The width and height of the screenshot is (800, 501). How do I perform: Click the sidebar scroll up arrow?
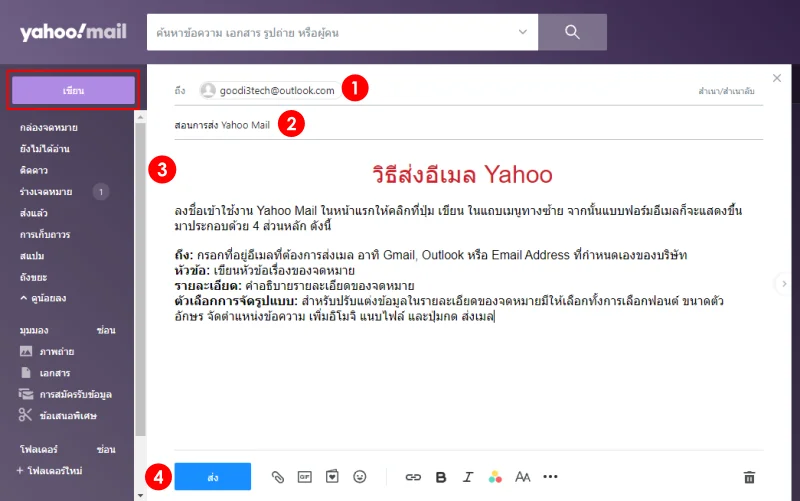pyautogui.click(x=140, y=117)
